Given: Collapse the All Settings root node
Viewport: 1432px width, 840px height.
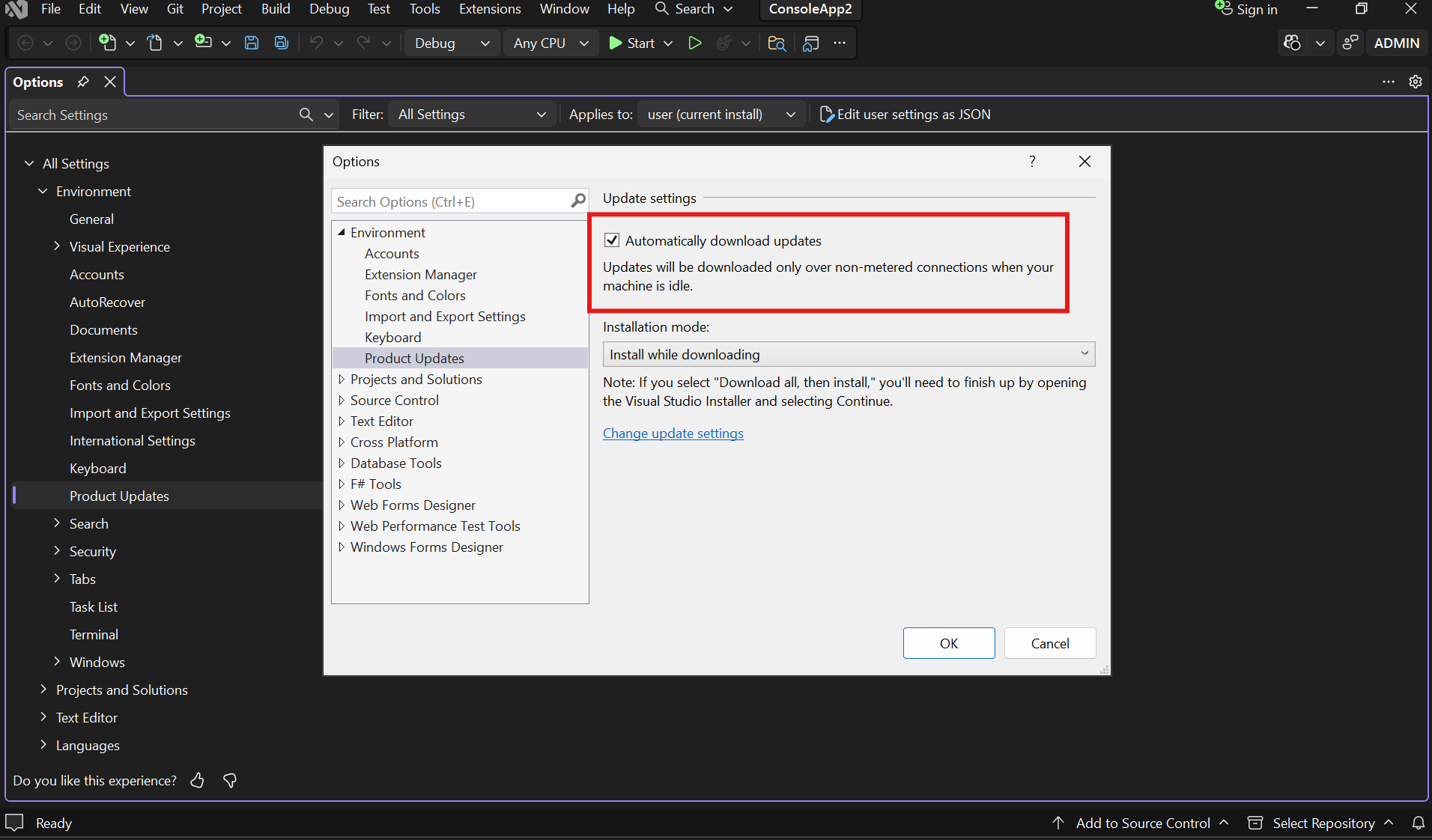Looking at the screenshot, I should coord(29,163).
